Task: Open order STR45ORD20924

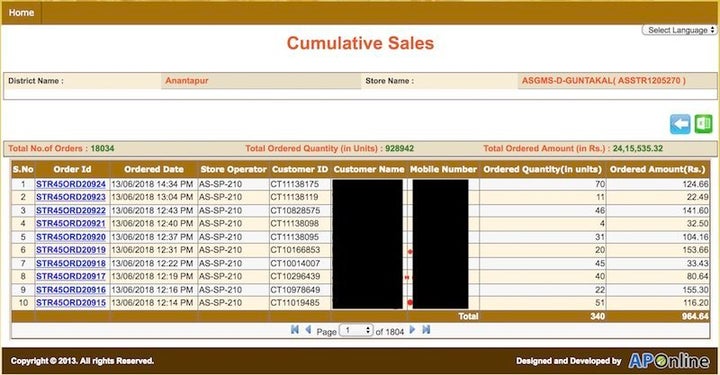Action: point(71,184)
